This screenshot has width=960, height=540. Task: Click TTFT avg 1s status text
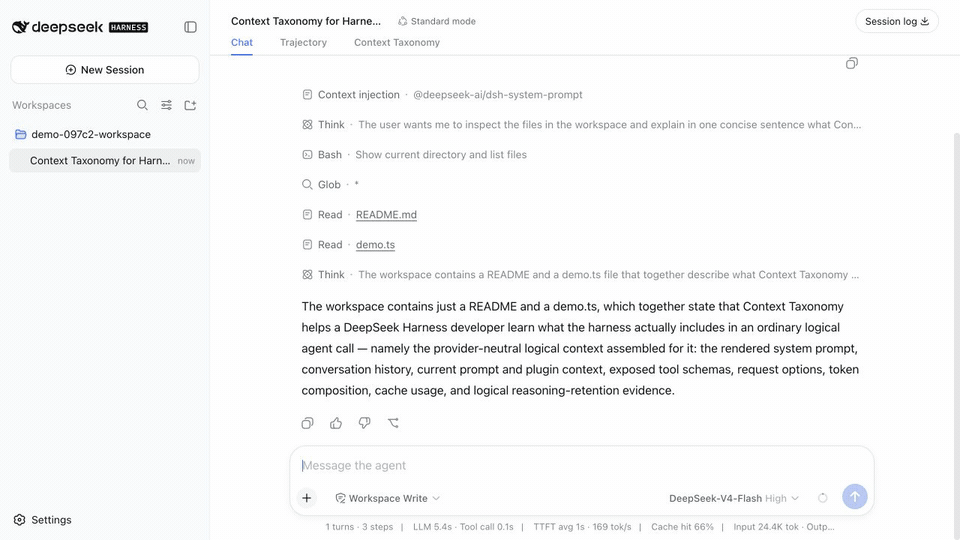point(558,527)
